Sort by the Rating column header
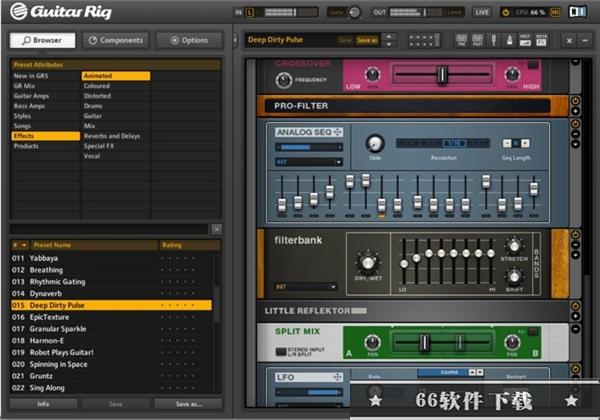This screenshot has height=420, width=600. [189, 245]
